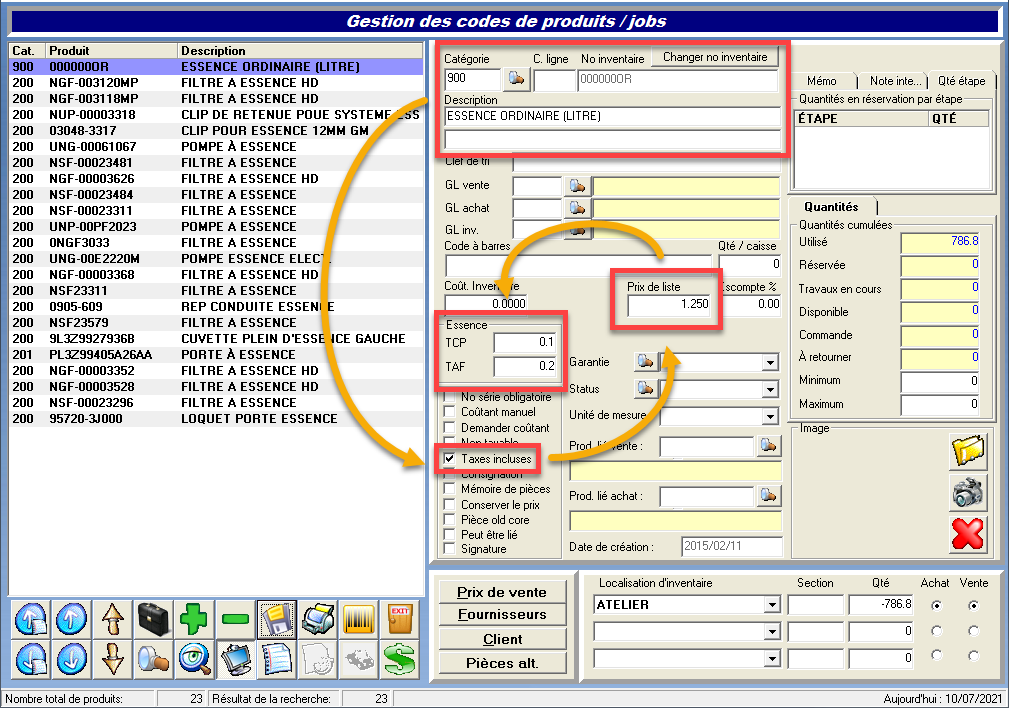Open the GL achat lookup icon
This screenshot has height=708, width=1009.
pos(577,209)
